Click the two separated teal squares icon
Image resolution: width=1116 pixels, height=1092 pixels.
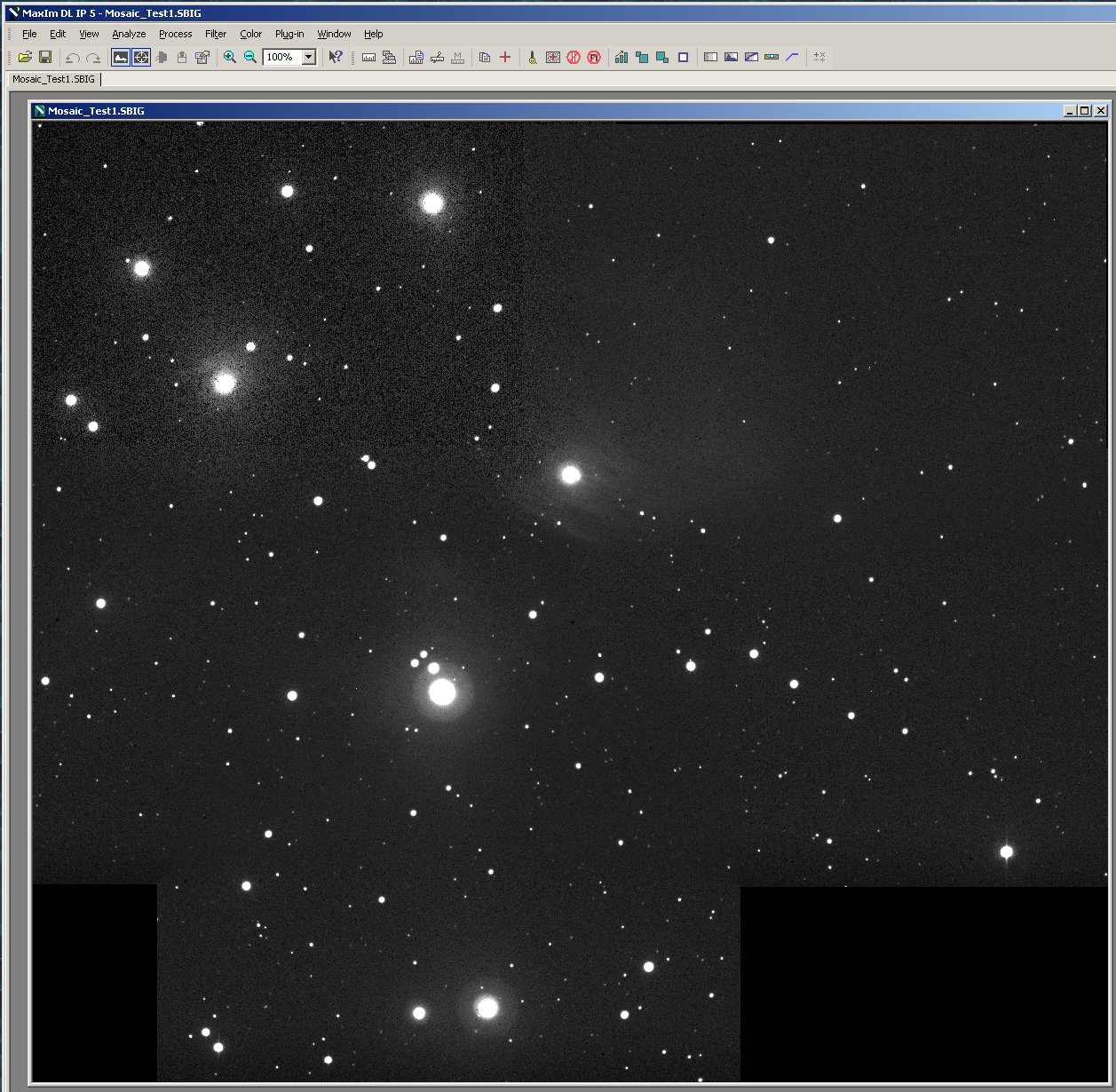point(642,57)
